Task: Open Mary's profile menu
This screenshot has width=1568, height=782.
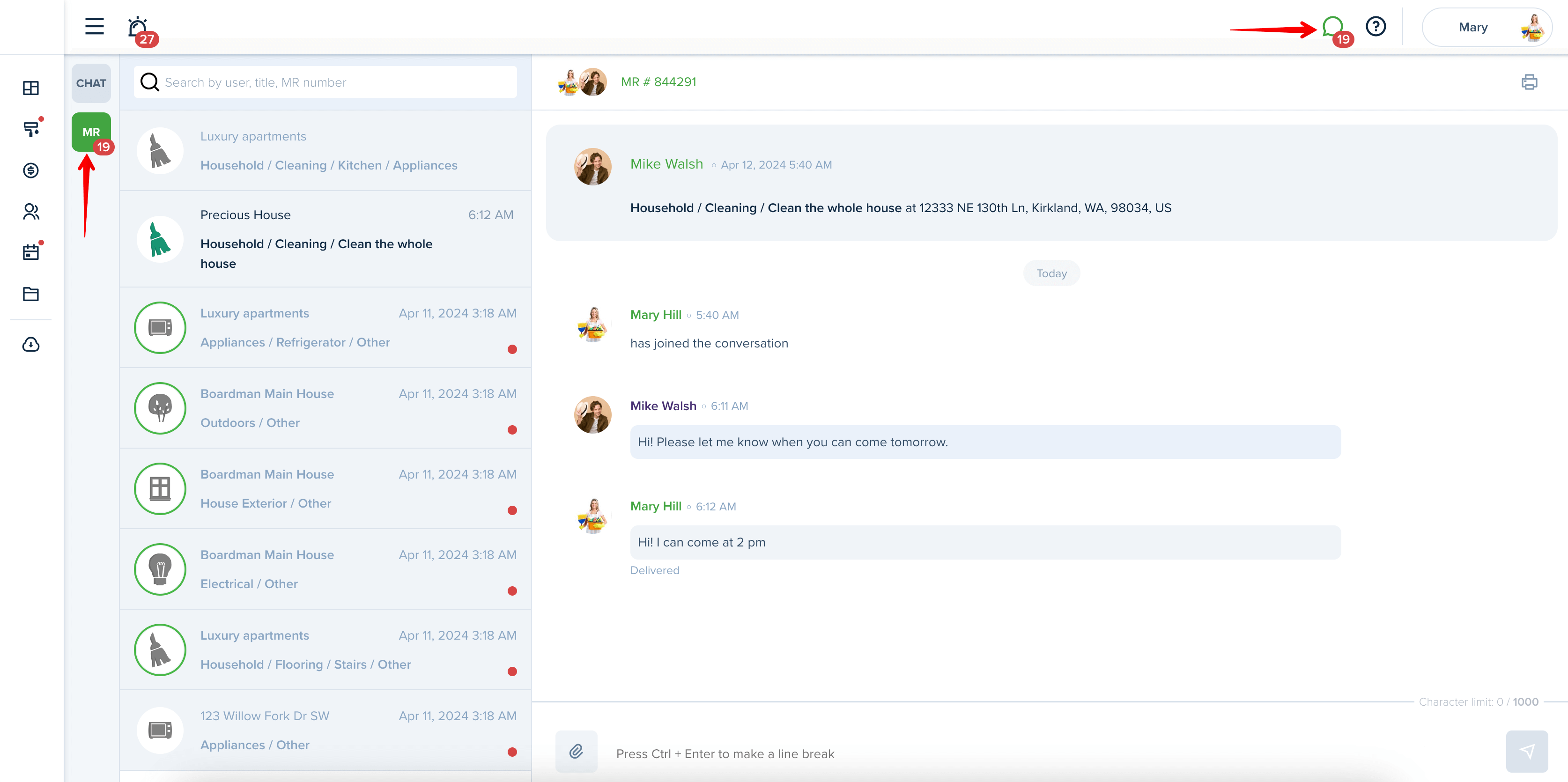Action: [1487, 27]
